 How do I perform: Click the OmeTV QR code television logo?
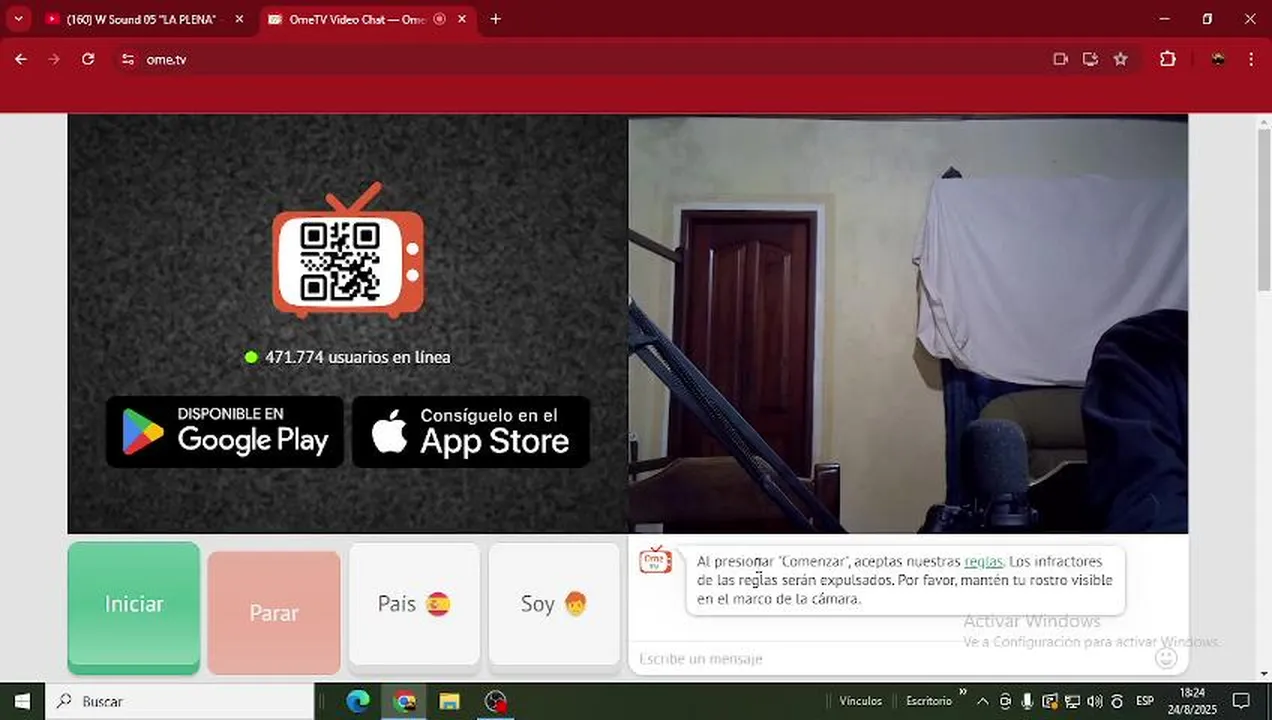[x=348, y=250]
